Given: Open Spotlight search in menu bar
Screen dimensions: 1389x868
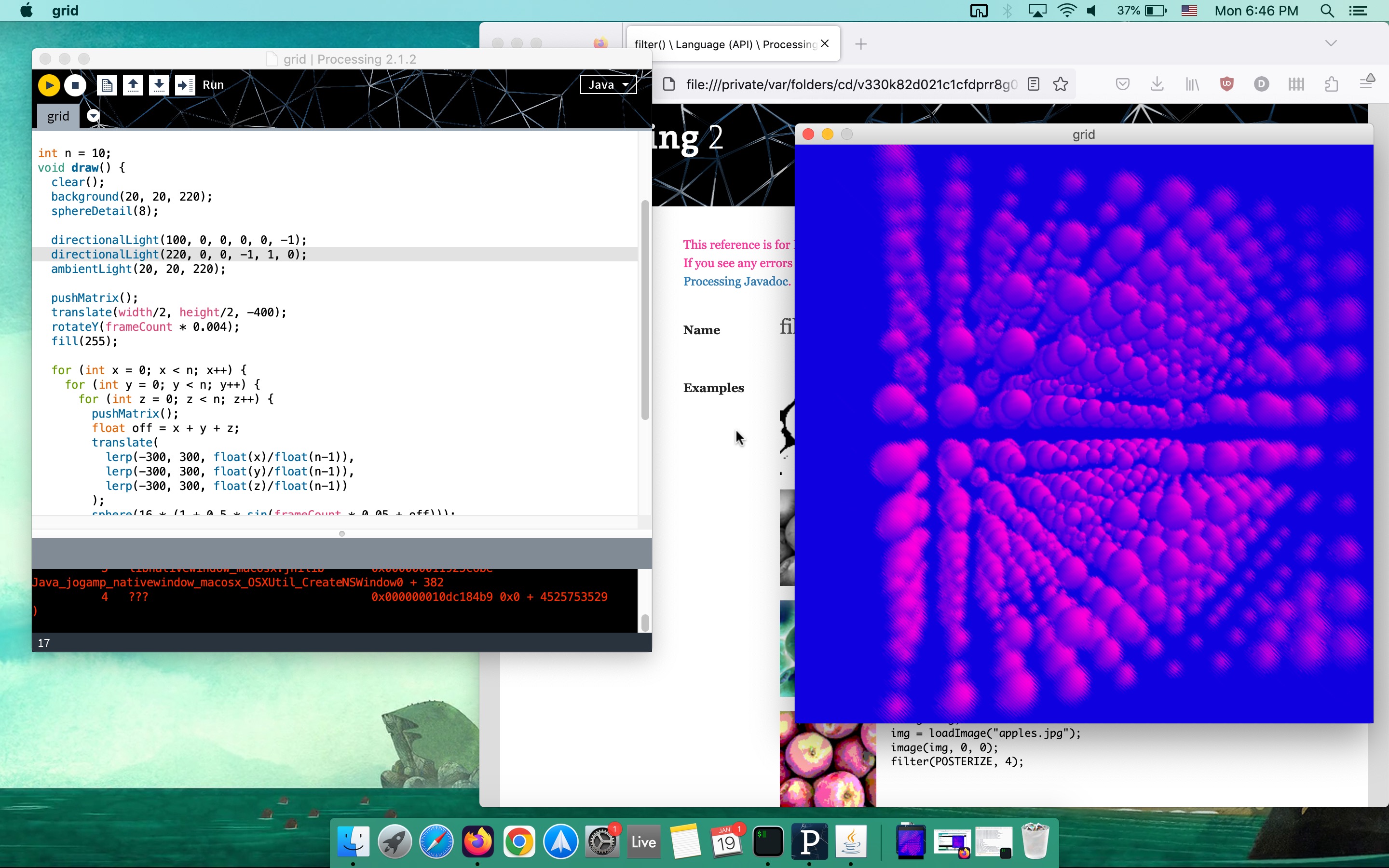Looking at the screenshot, I should pyautogui.click(x=1326, y=11).
